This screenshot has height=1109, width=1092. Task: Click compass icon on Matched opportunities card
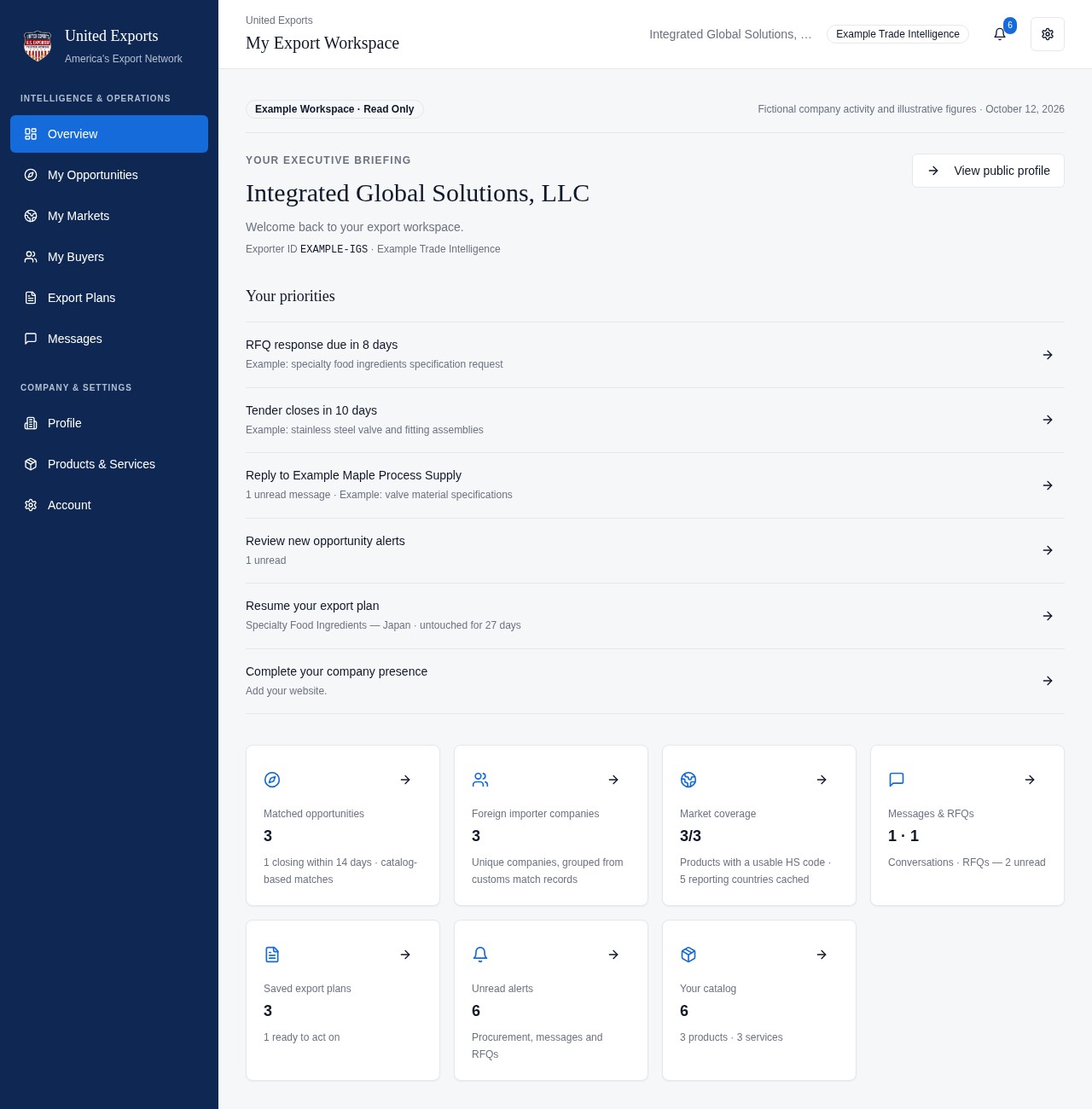[x=272, y=780]
